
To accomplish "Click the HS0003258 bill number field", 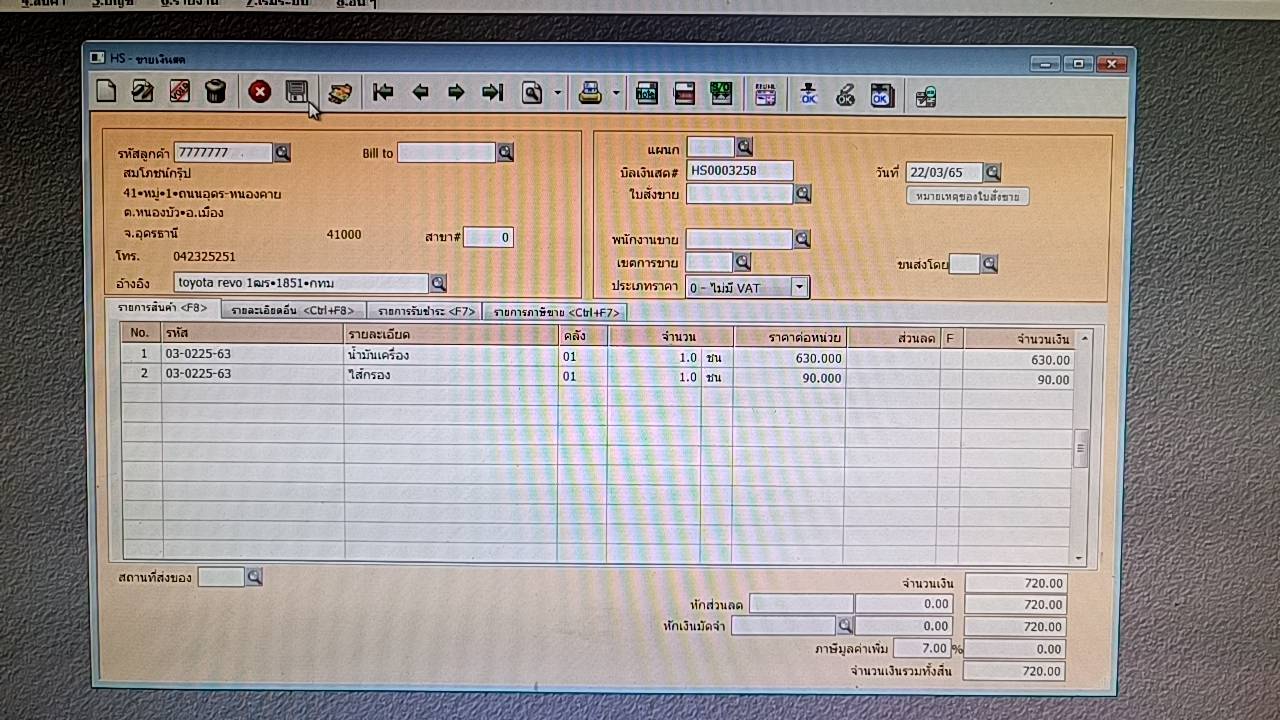I will (739, 171).
